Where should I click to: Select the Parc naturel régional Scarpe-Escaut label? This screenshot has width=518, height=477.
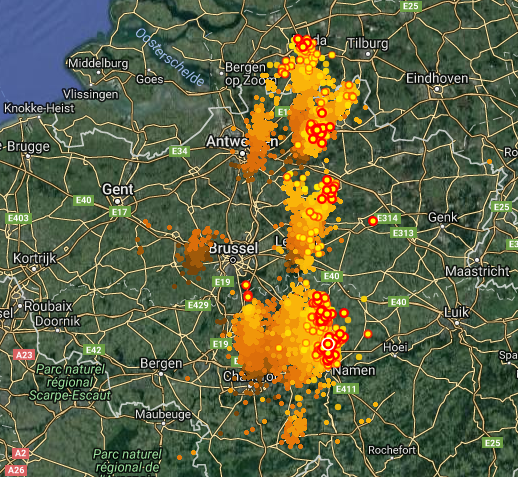pyautogui.click(x=70, y=382)
